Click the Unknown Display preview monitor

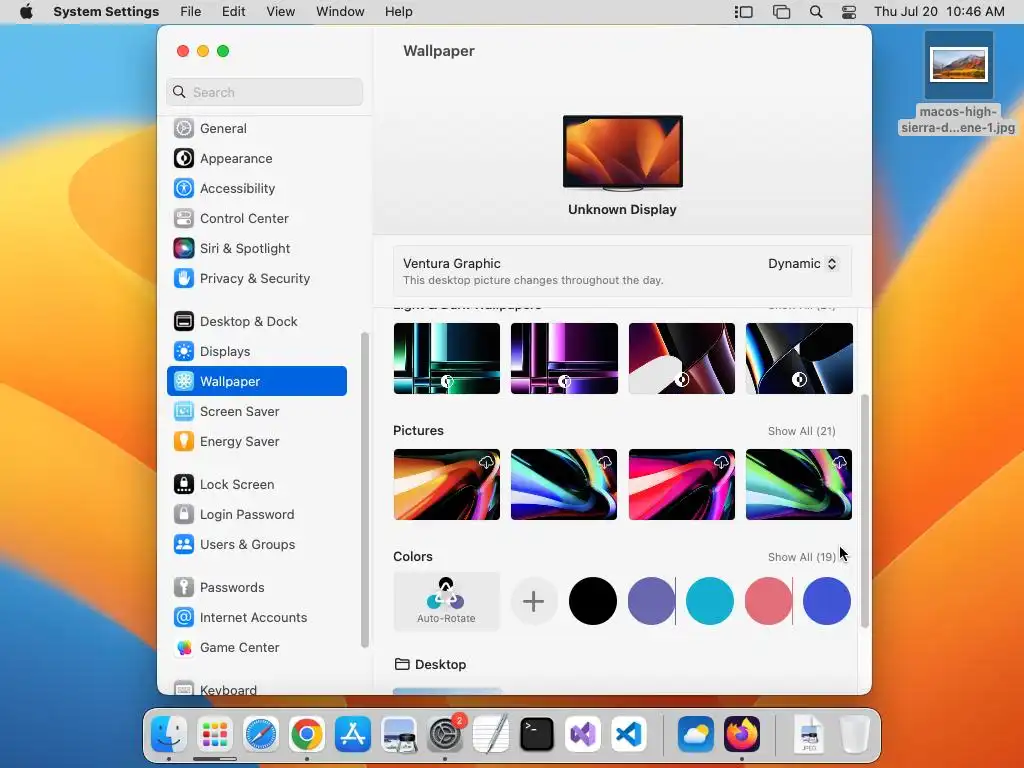coord(622,153)
